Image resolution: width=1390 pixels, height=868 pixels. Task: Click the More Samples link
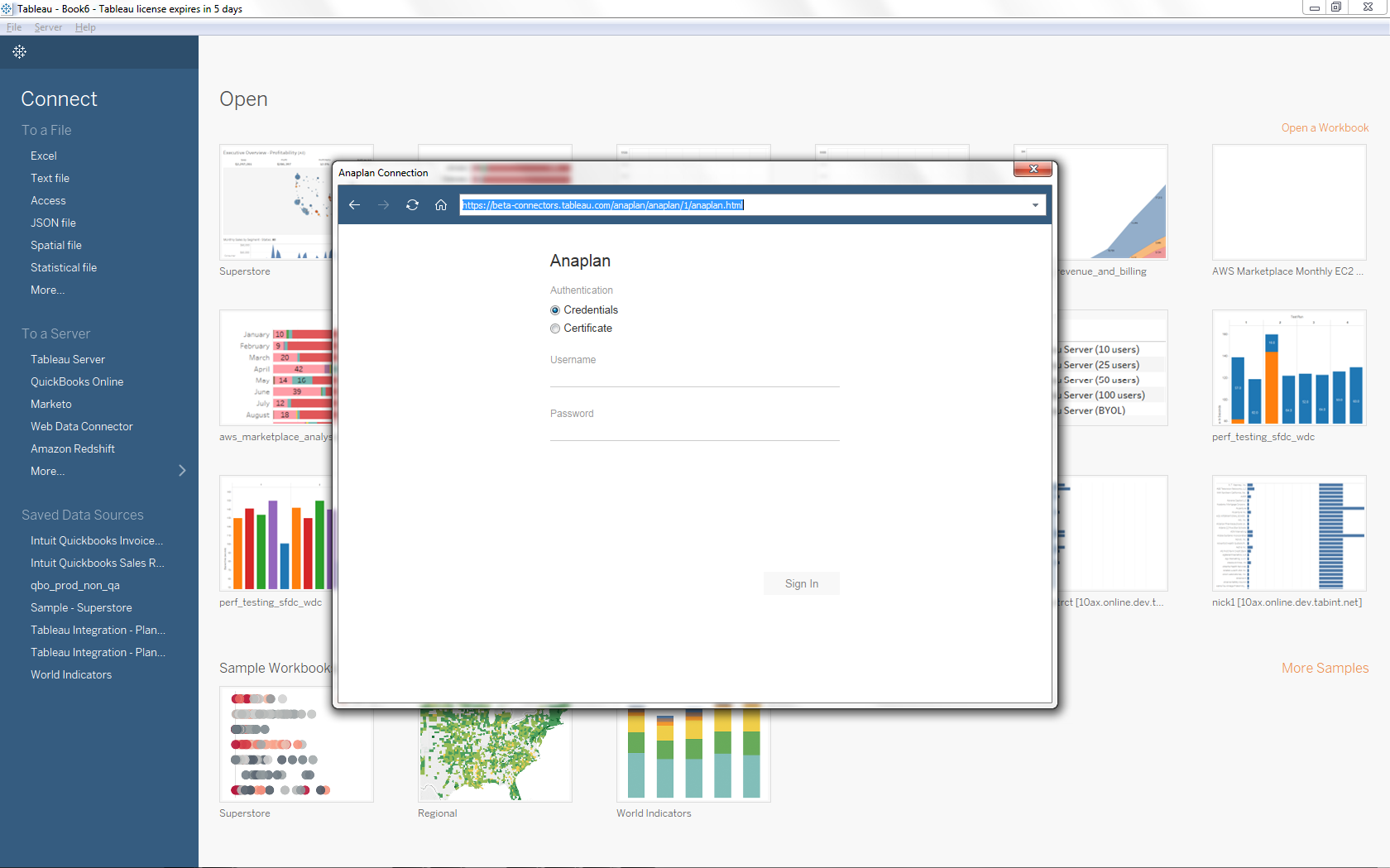click(x=1325, y=668)
